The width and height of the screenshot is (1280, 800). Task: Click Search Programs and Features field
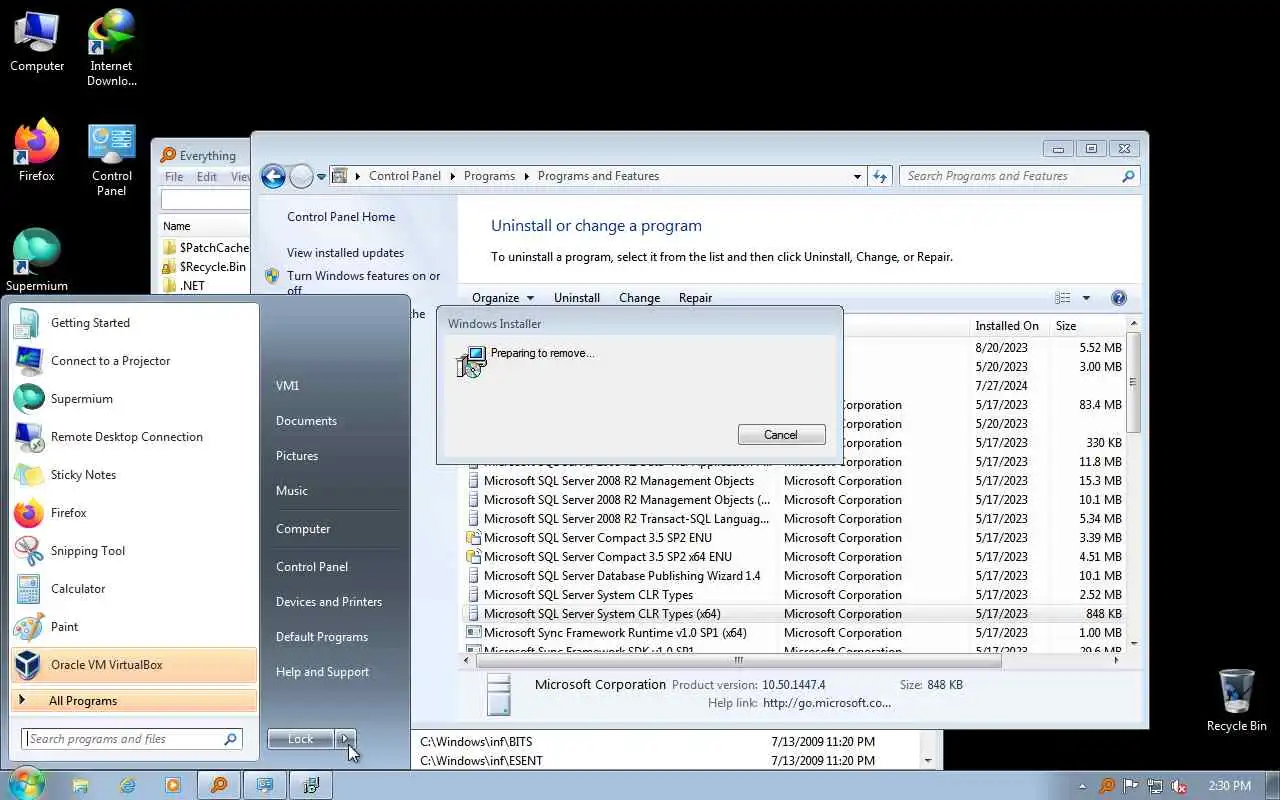pyautogui.click(x=1019, y=176)
